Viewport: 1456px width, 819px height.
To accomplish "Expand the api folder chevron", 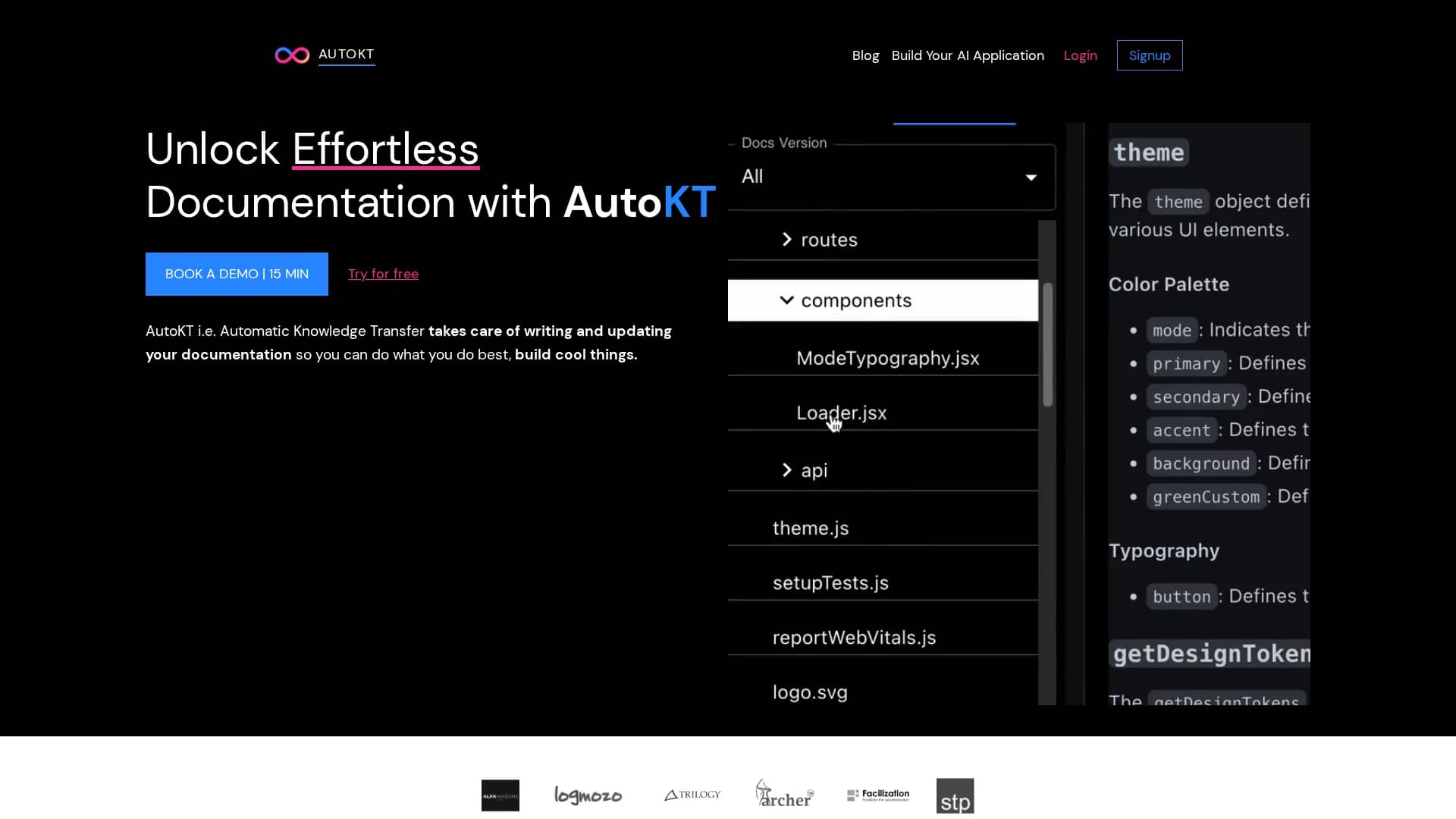I will pyautogui.click(x=786, y=470).
